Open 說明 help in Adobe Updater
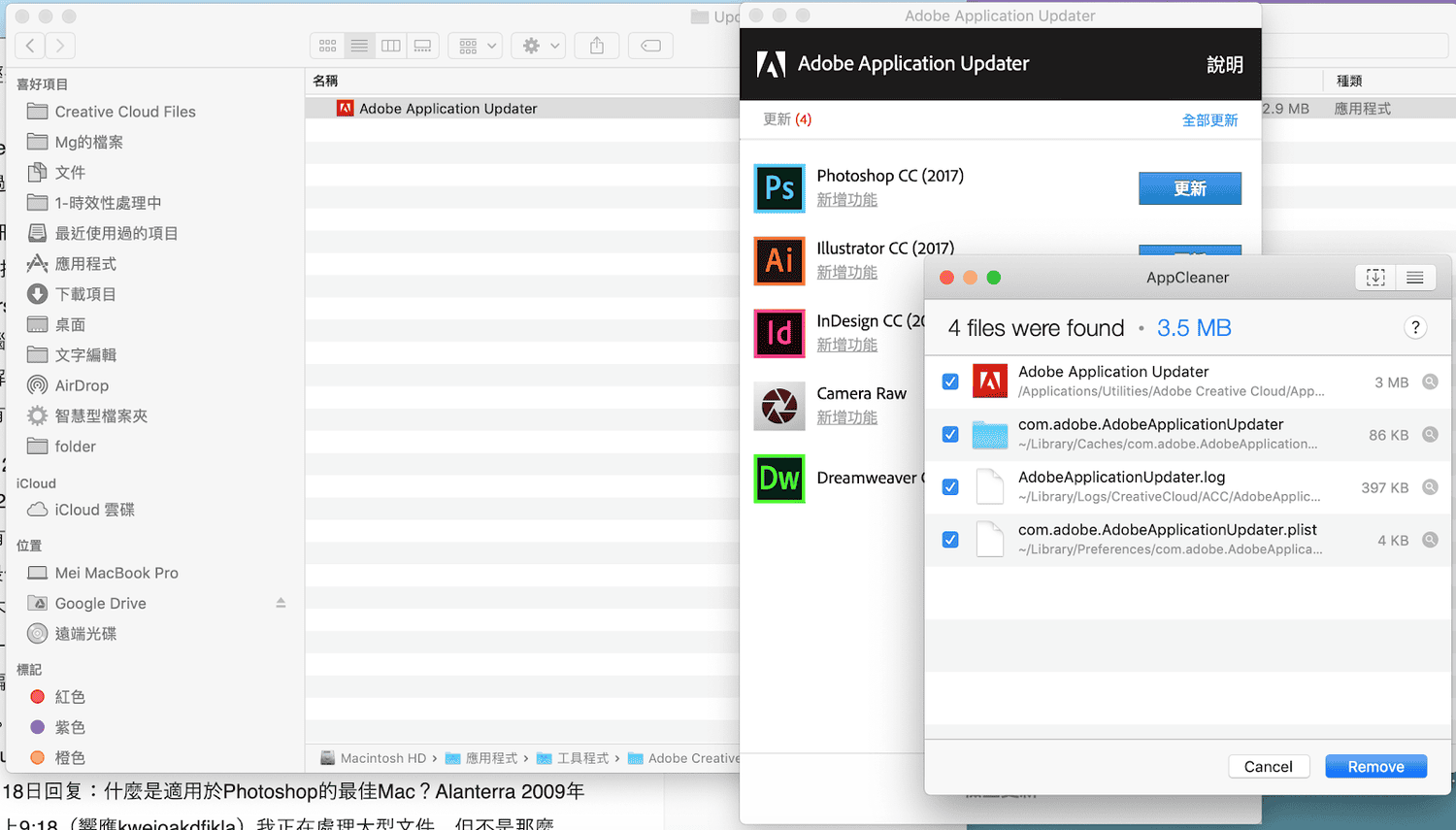This screenshot has width=1456, height=830. pos(1225,64)
